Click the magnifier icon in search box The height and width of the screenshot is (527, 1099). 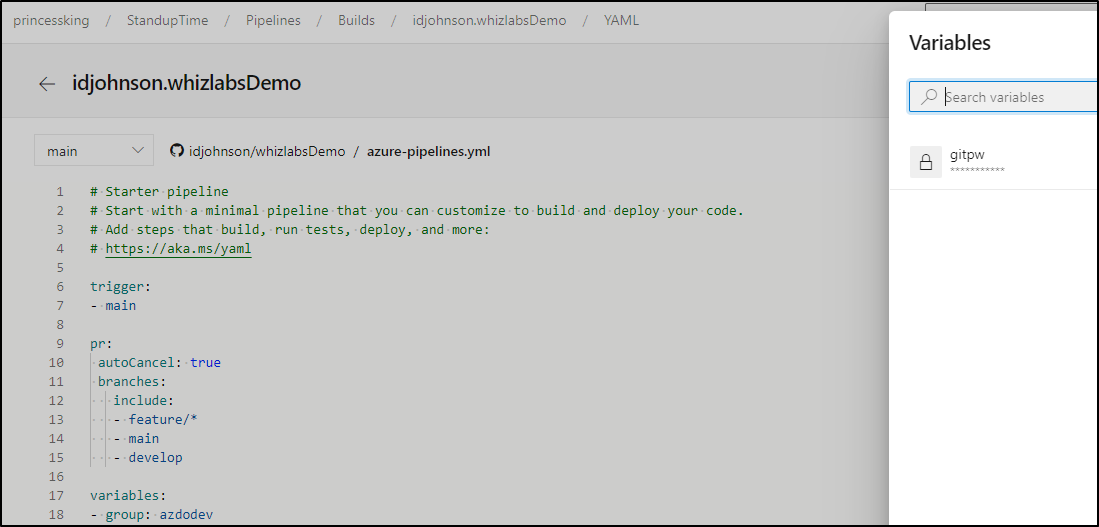[x=929, y=97]
